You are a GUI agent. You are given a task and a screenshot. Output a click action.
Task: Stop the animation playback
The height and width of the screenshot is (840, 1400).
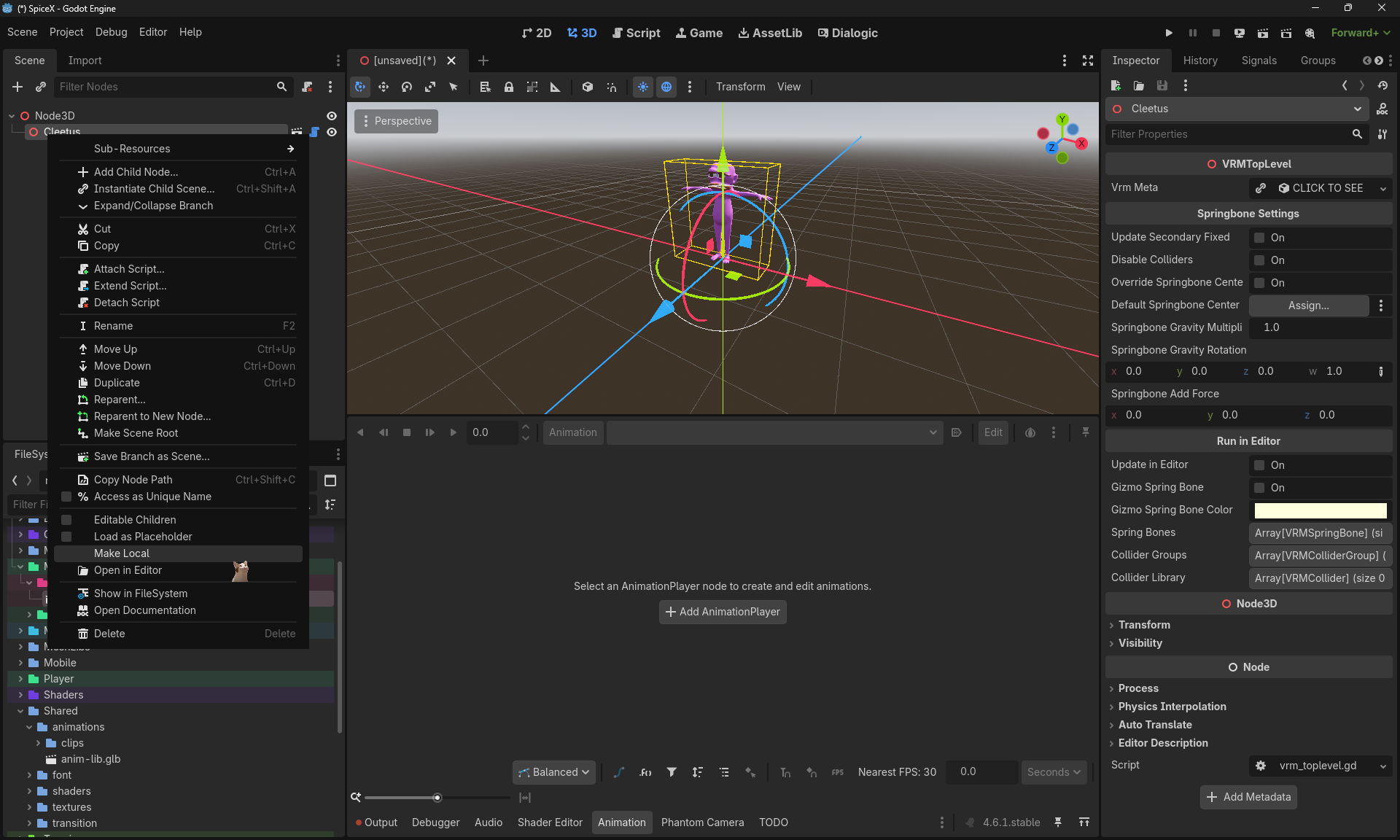coord(407,432)
